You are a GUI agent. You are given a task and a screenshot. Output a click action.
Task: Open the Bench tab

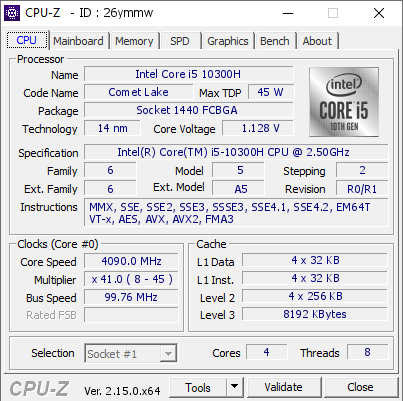[275, 41]
